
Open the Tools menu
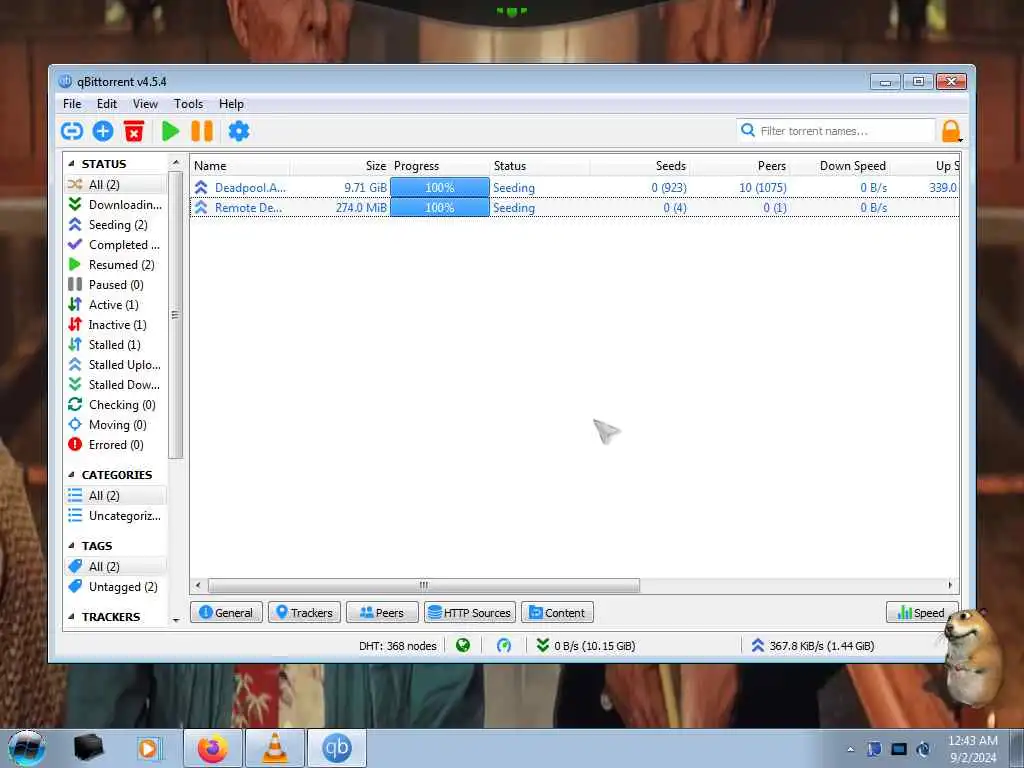pyautogui.click(x=188, y=104)
